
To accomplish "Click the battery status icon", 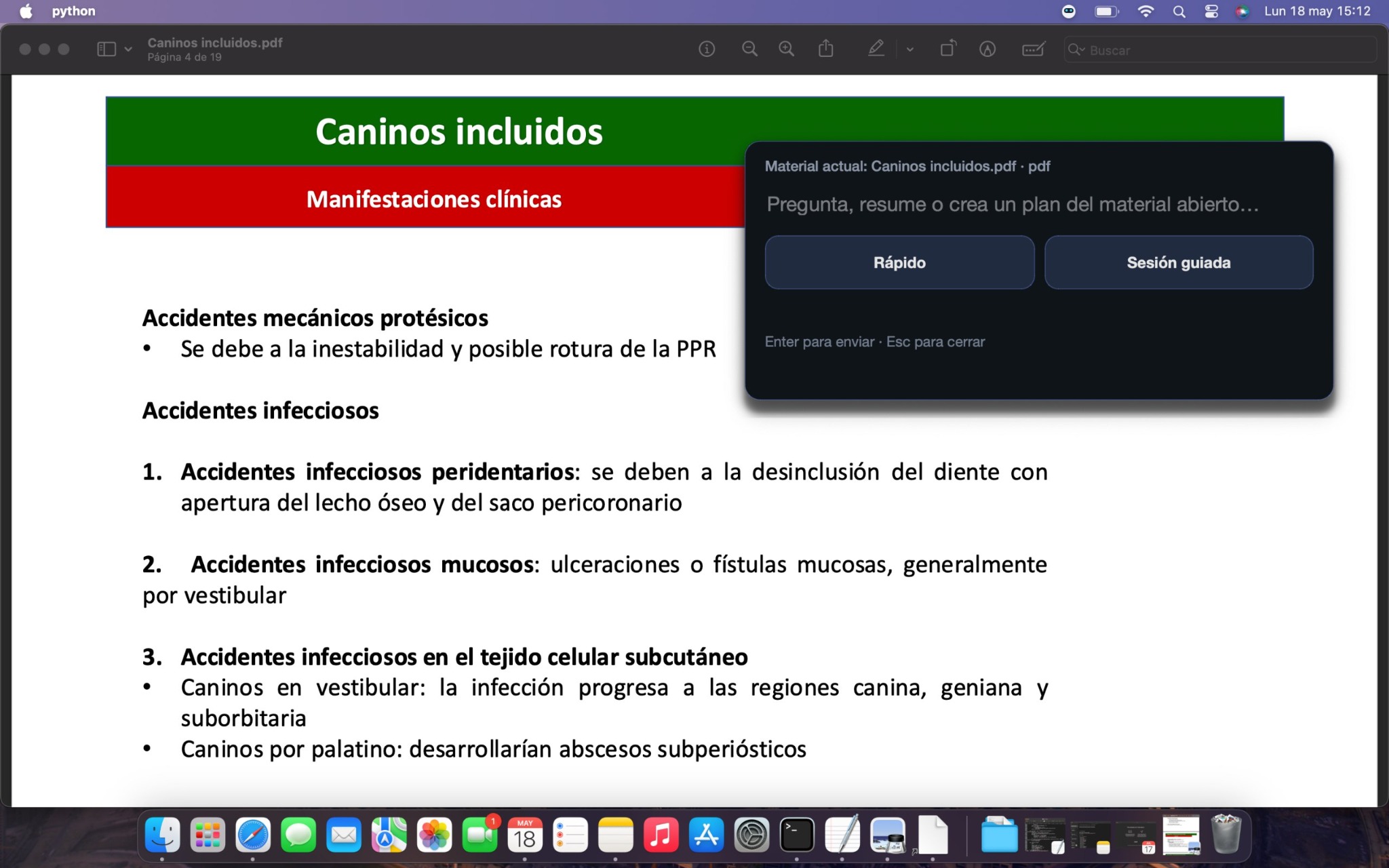I will click(x=1106, y=11).
